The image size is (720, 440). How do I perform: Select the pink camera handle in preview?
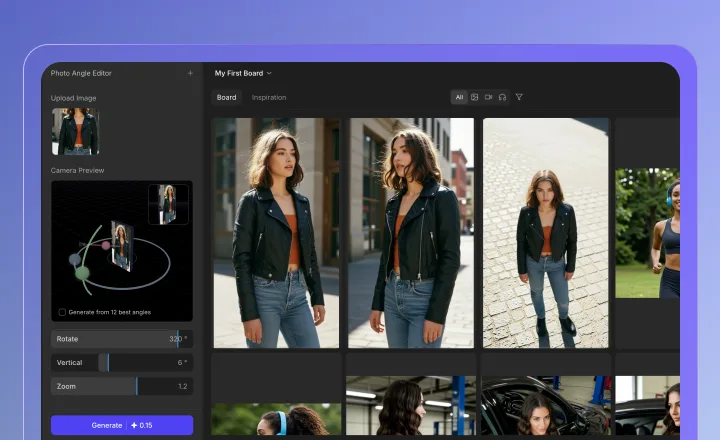pos(106,245)
